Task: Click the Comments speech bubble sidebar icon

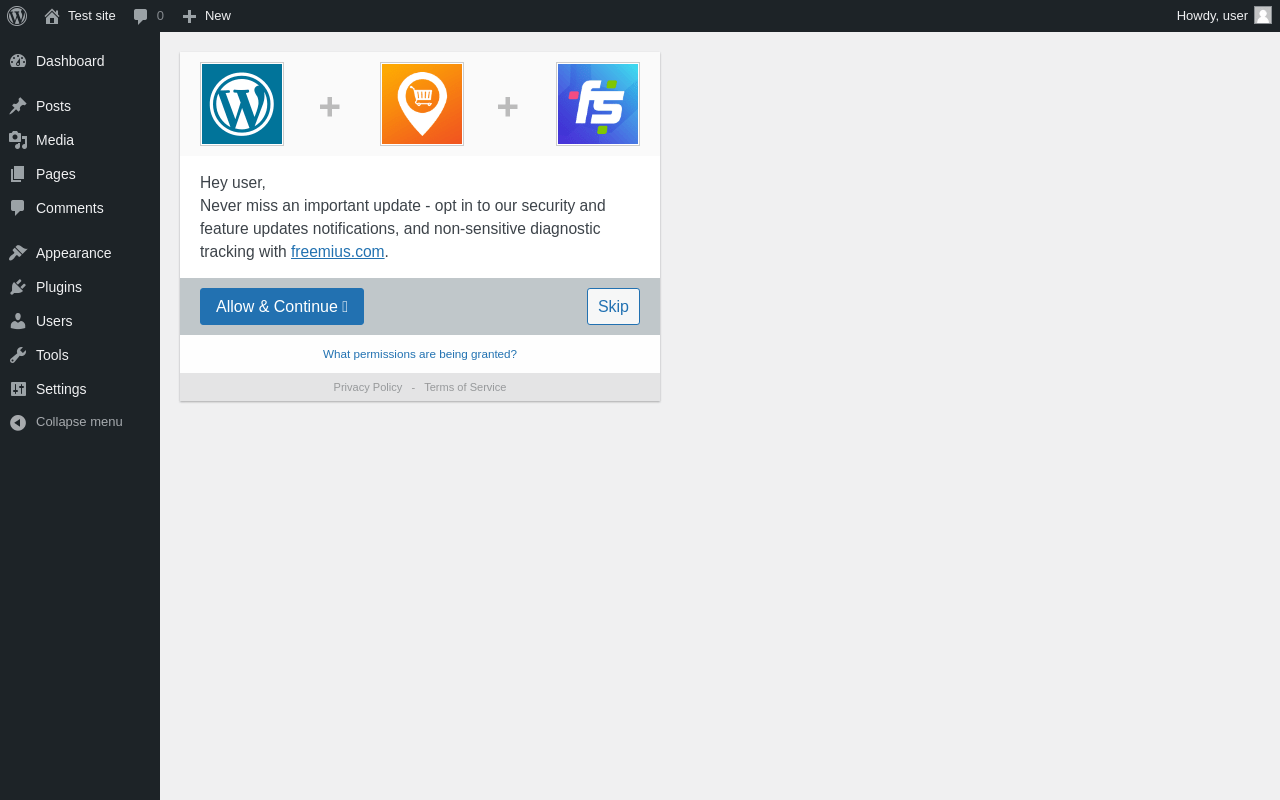Action: (x=18, y=208)
